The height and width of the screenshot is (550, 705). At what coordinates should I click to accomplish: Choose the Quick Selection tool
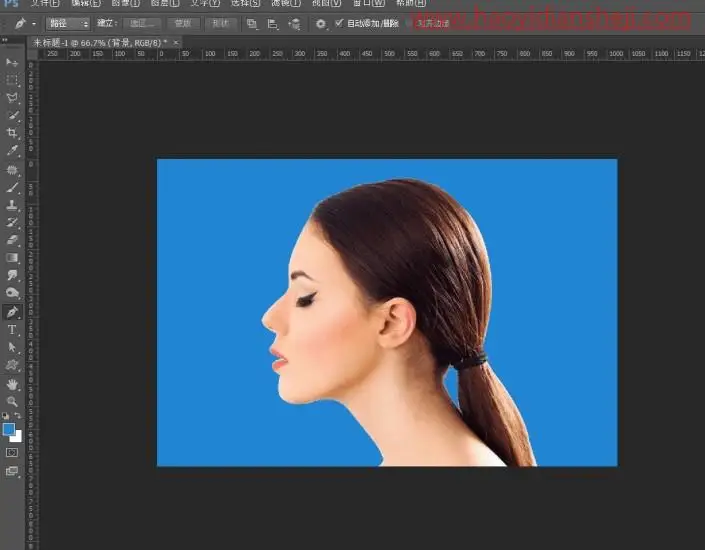click(12, 116)
